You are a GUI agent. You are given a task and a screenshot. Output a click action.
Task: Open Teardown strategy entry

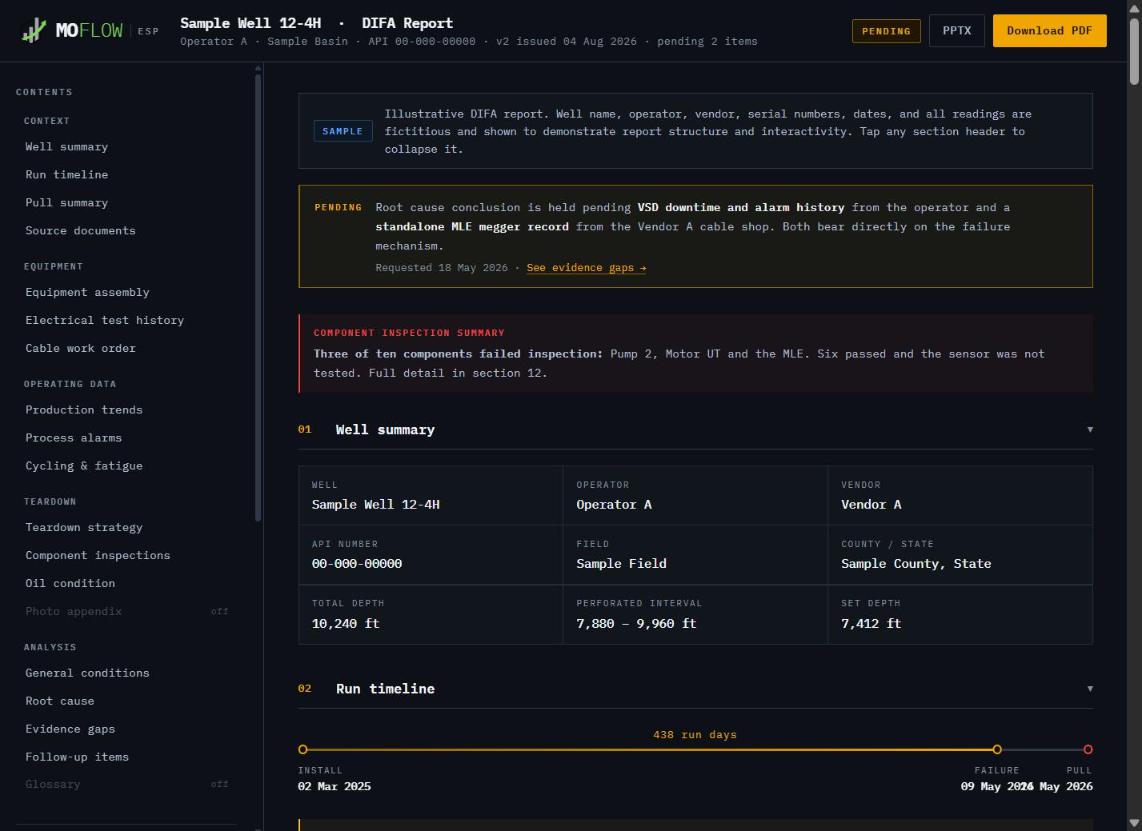84,528
